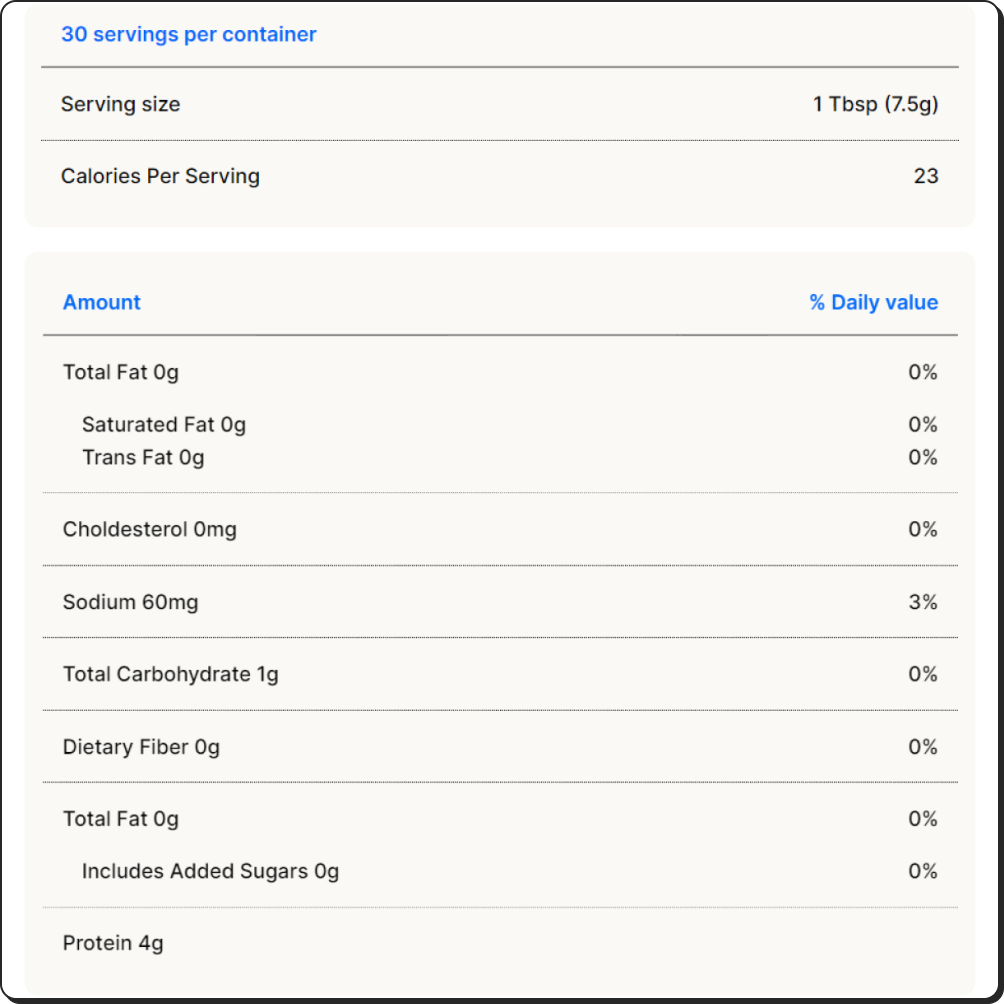
Task: Select the Sodium 60mg row
Action: [500, 602]
